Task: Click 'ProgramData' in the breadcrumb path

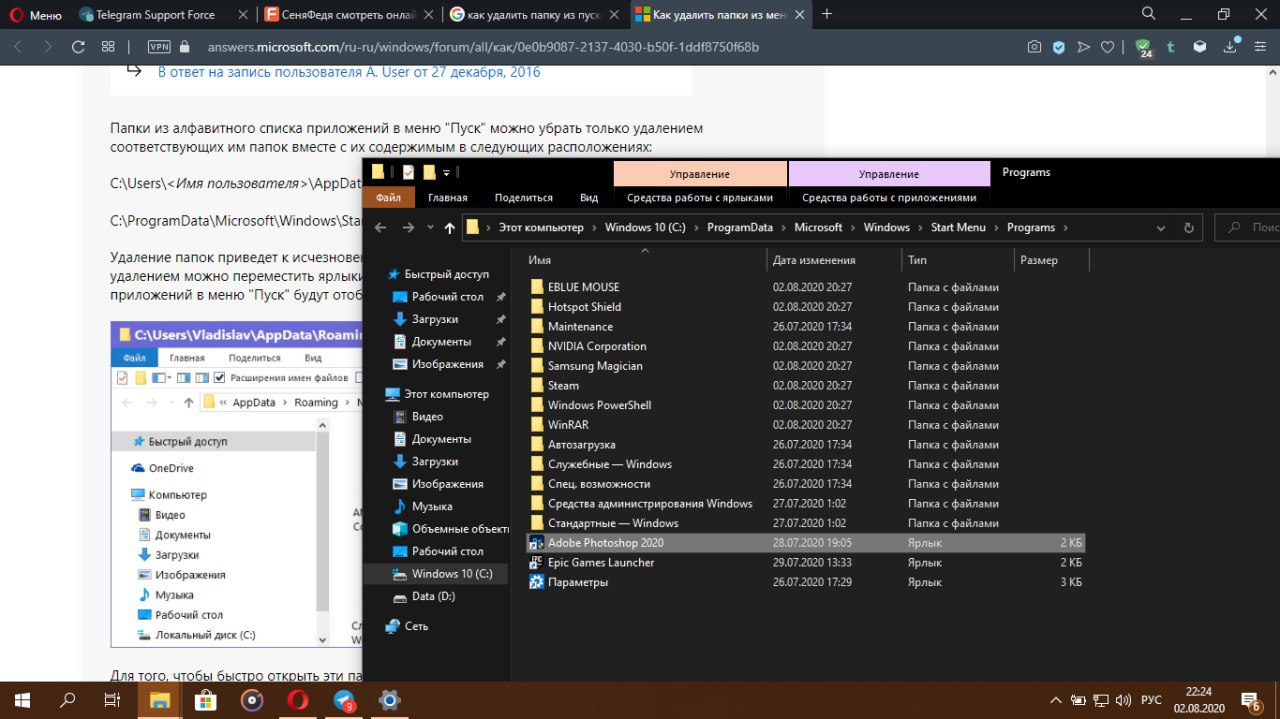Action: (x=740, y=227)
